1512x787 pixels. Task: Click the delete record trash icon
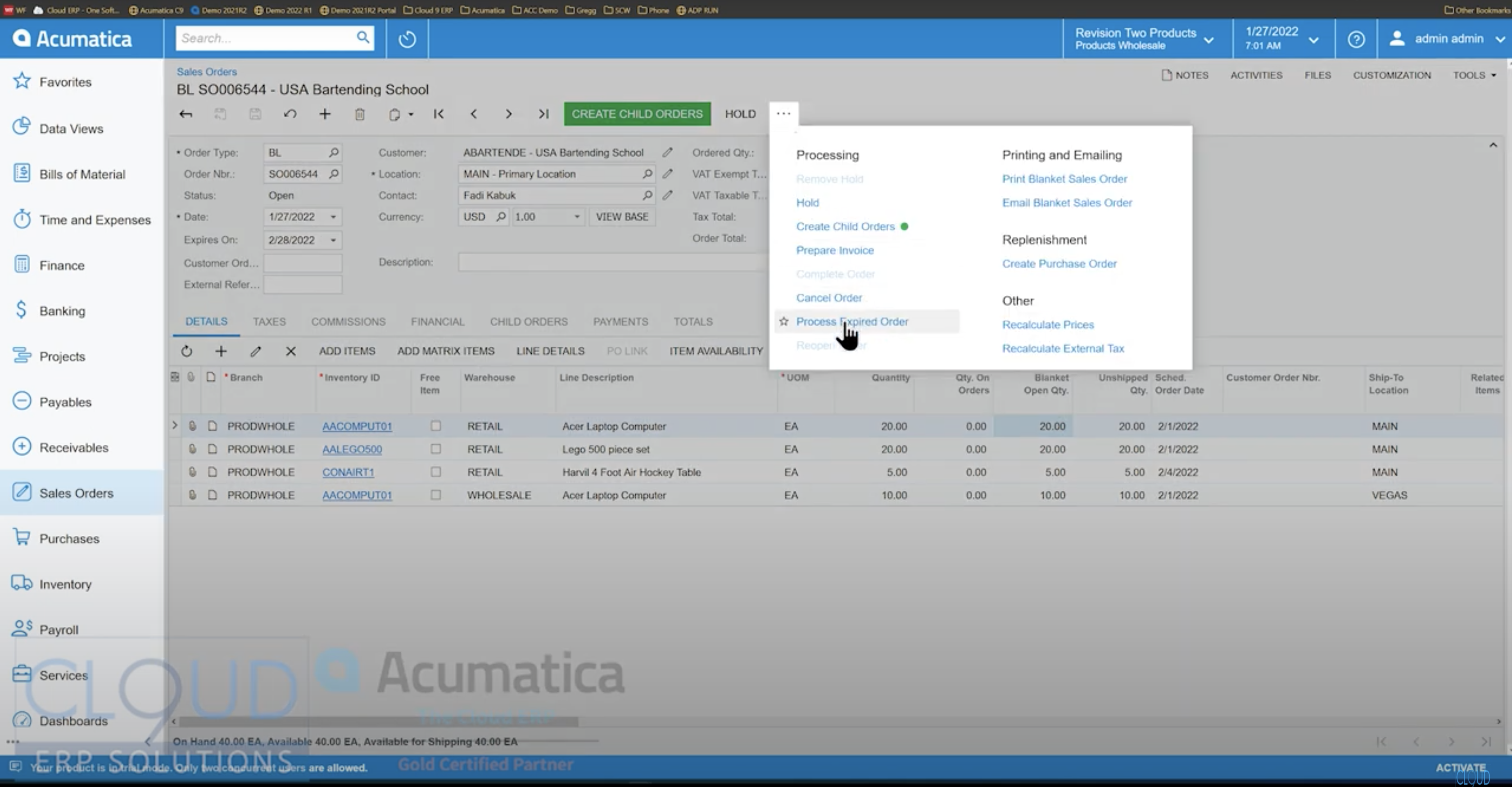tap(359, 114)
